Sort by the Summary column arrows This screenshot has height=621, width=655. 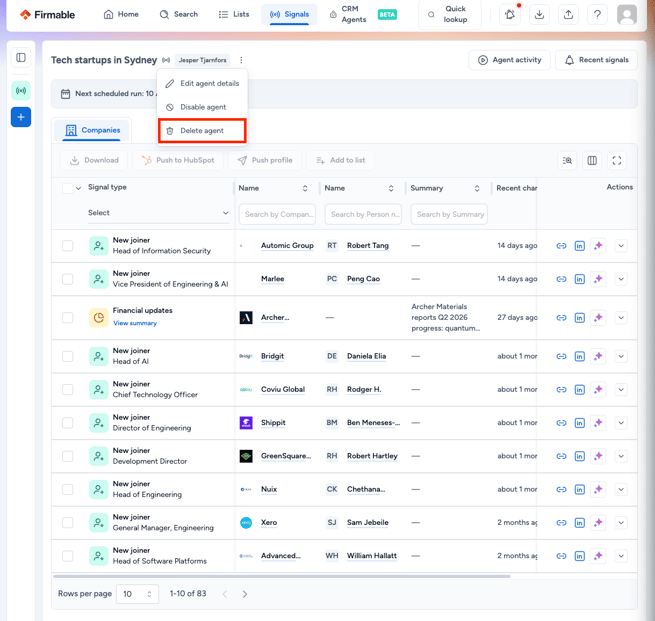(x=477, y=188)
